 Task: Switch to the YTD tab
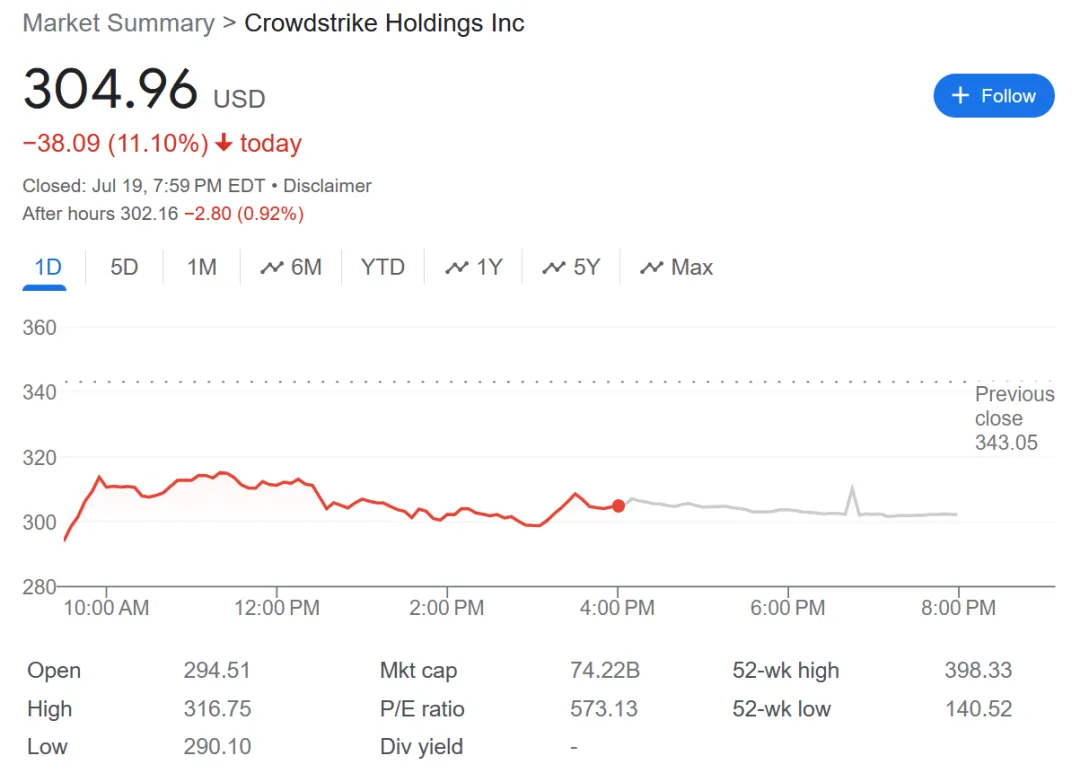click(x=383, y=267)
